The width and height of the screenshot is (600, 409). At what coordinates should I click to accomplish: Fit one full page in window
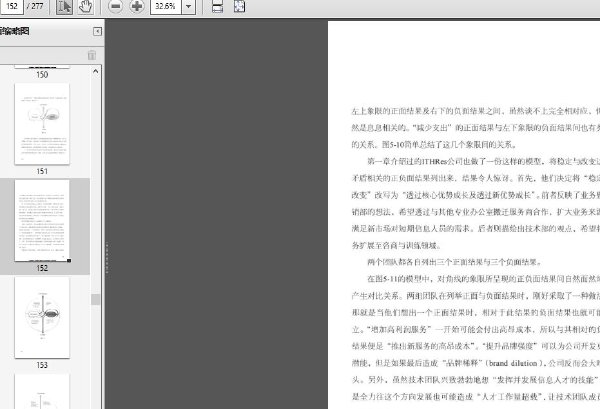click(x=240, y=7)
